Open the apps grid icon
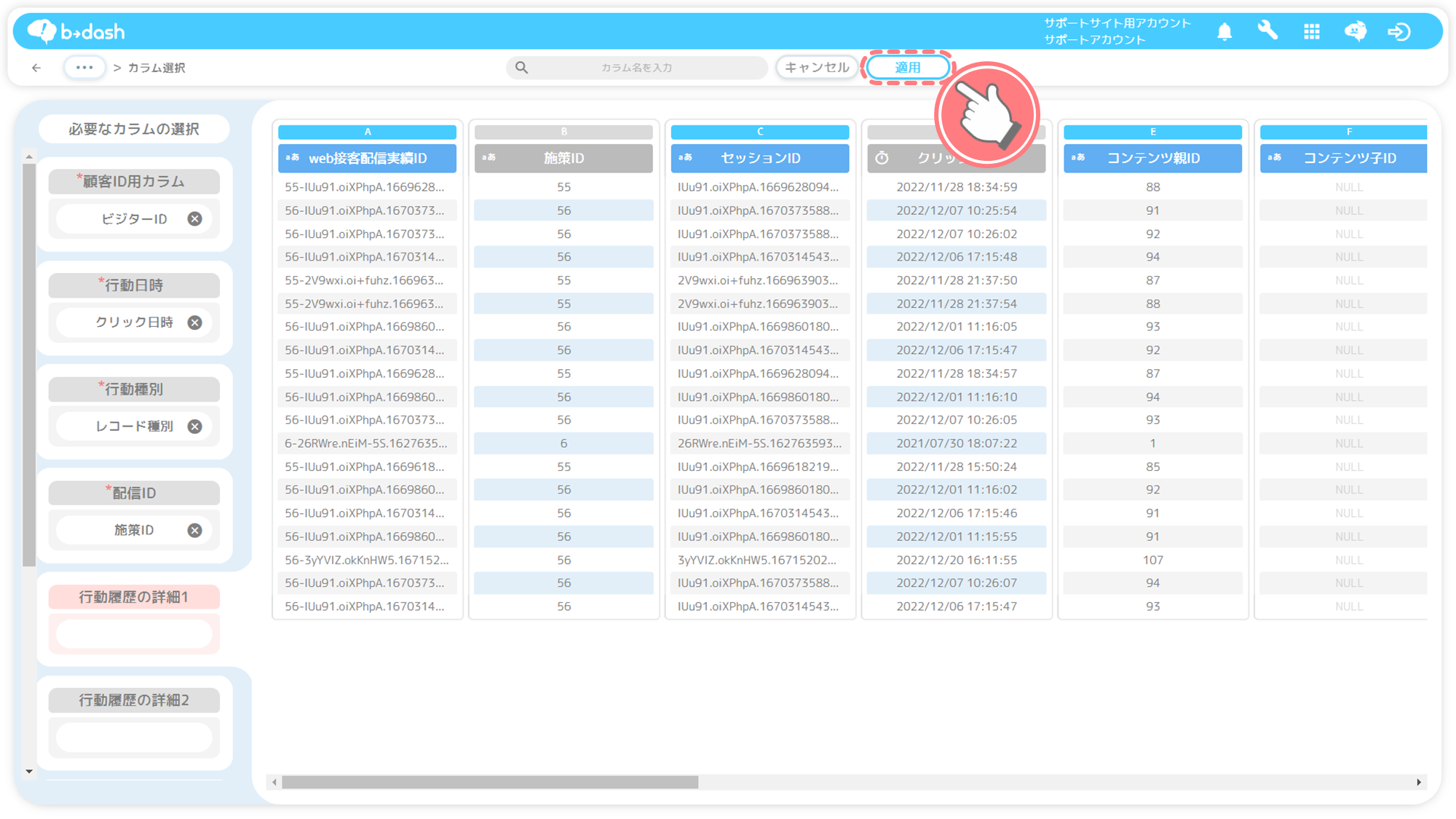The width and height of the screenshot is (1456, 819). (x=1312, y=31)
